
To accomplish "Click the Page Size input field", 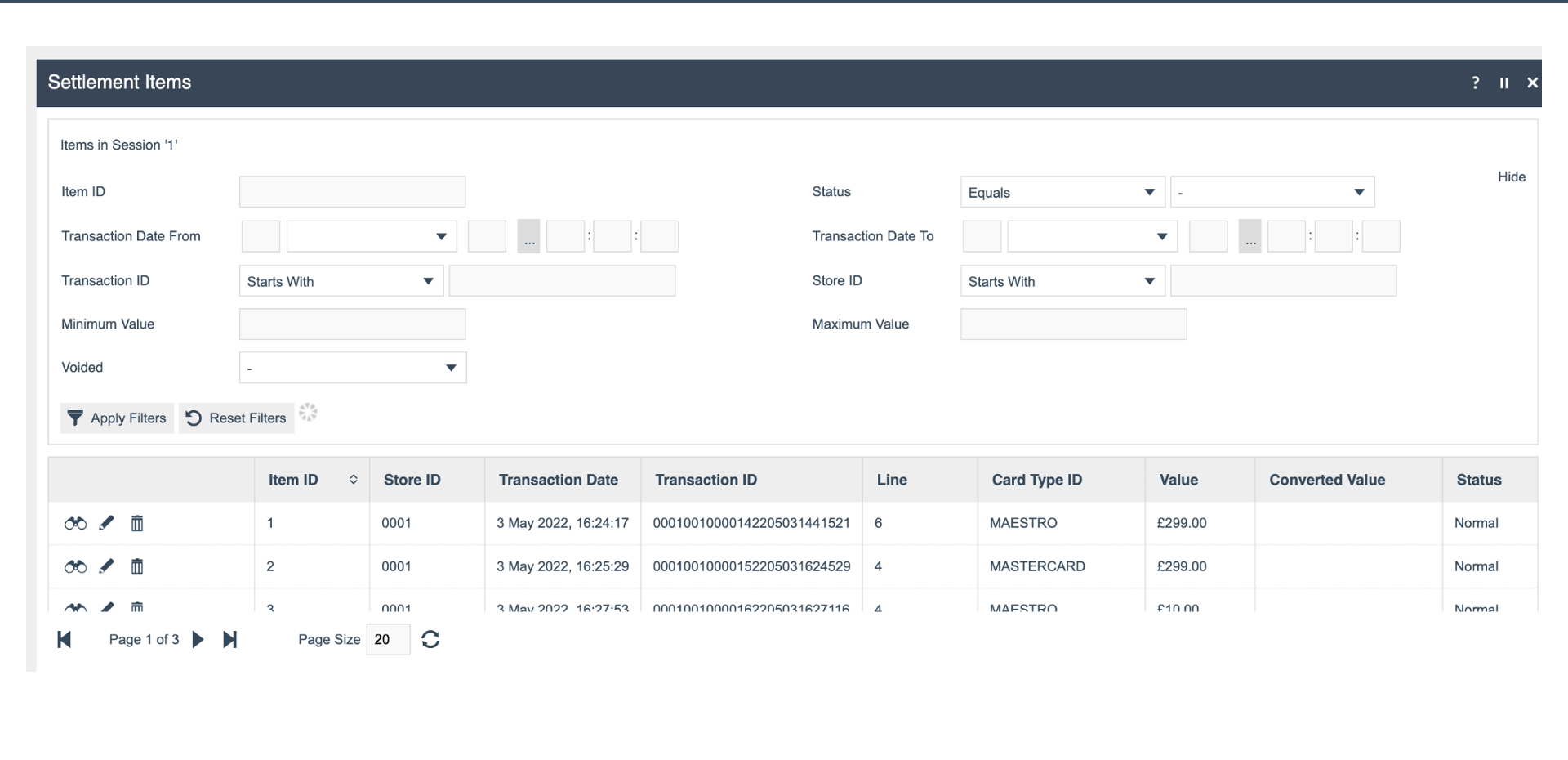I will tap(387, 639).
